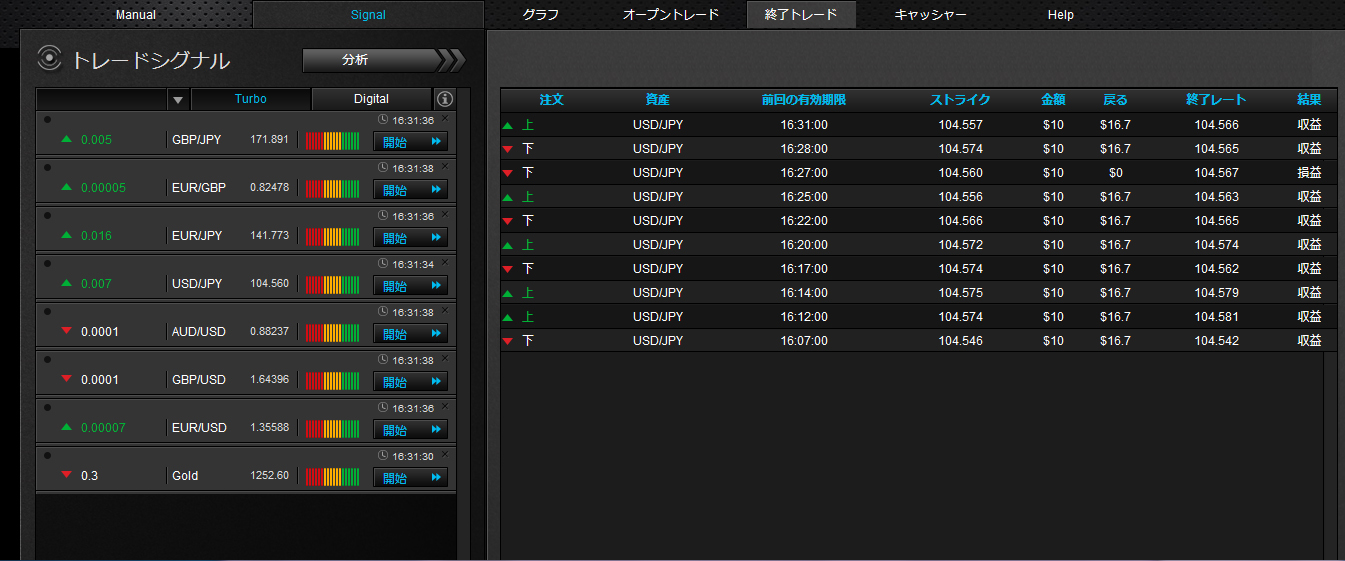Sort by the 前回の有効期限 column header
1345x561 pixels.
click(x=804, y=100)
